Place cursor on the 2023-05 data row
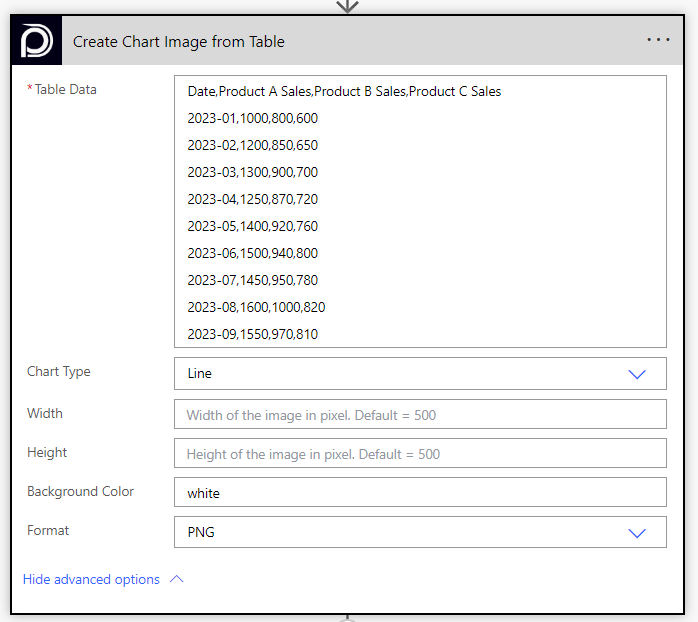 [252, 226]
